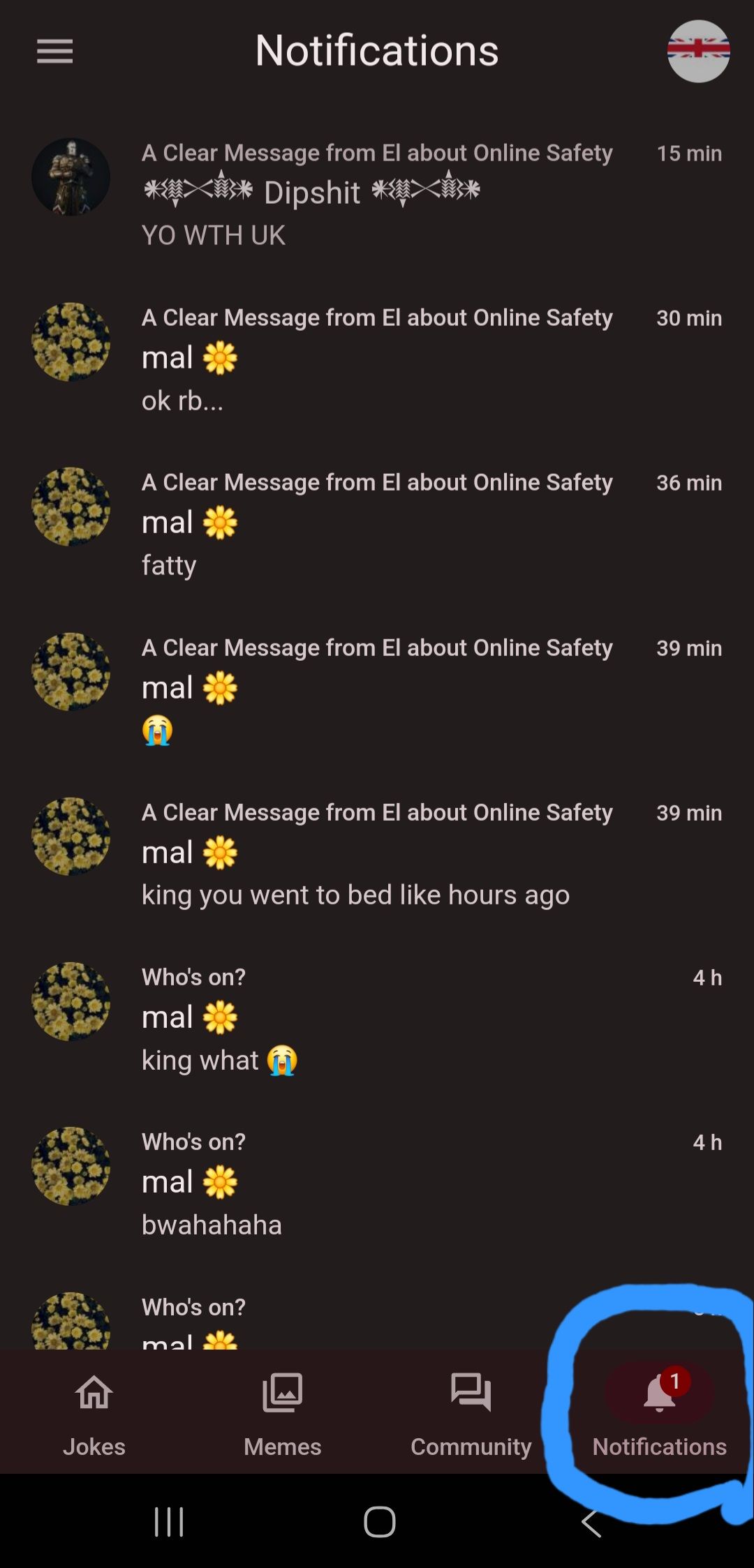
Task: Open the 39 min crying emoji notification
Action: (x=377, y=689)
